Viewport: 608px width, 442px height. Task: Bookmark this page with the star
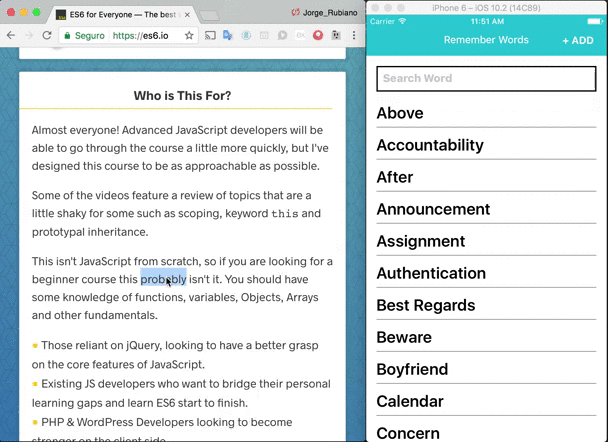click(x=189, y=36)
